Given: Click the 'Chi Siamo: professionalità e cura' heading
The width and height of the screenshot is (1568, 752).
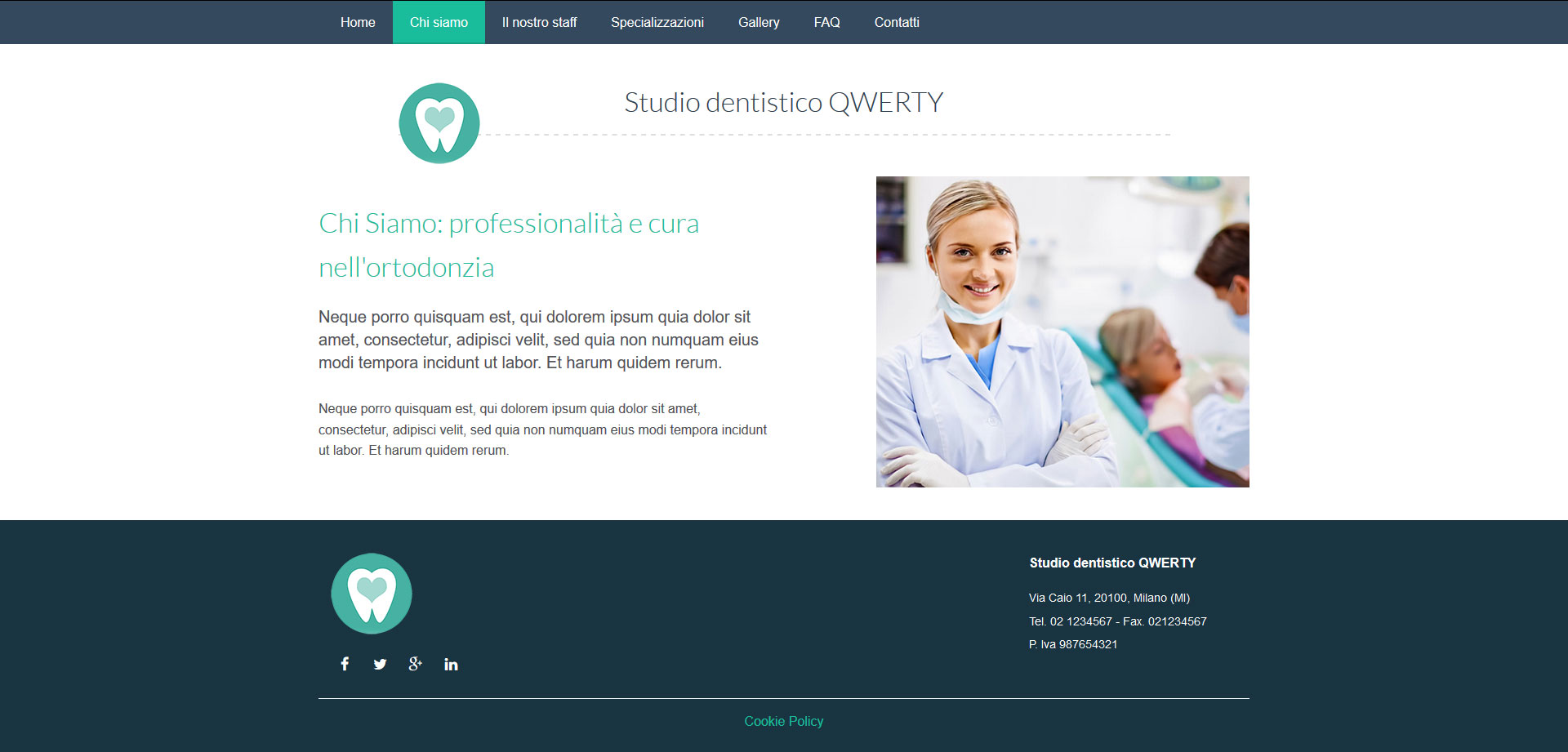Looking at the screenshot, I should point(509,245).
